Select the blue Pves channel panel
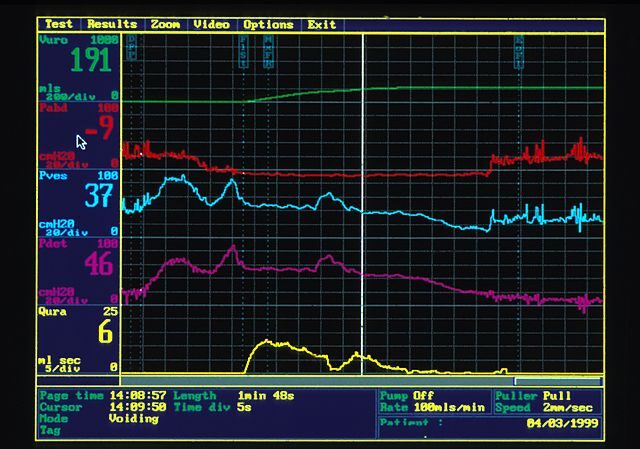 79,203
